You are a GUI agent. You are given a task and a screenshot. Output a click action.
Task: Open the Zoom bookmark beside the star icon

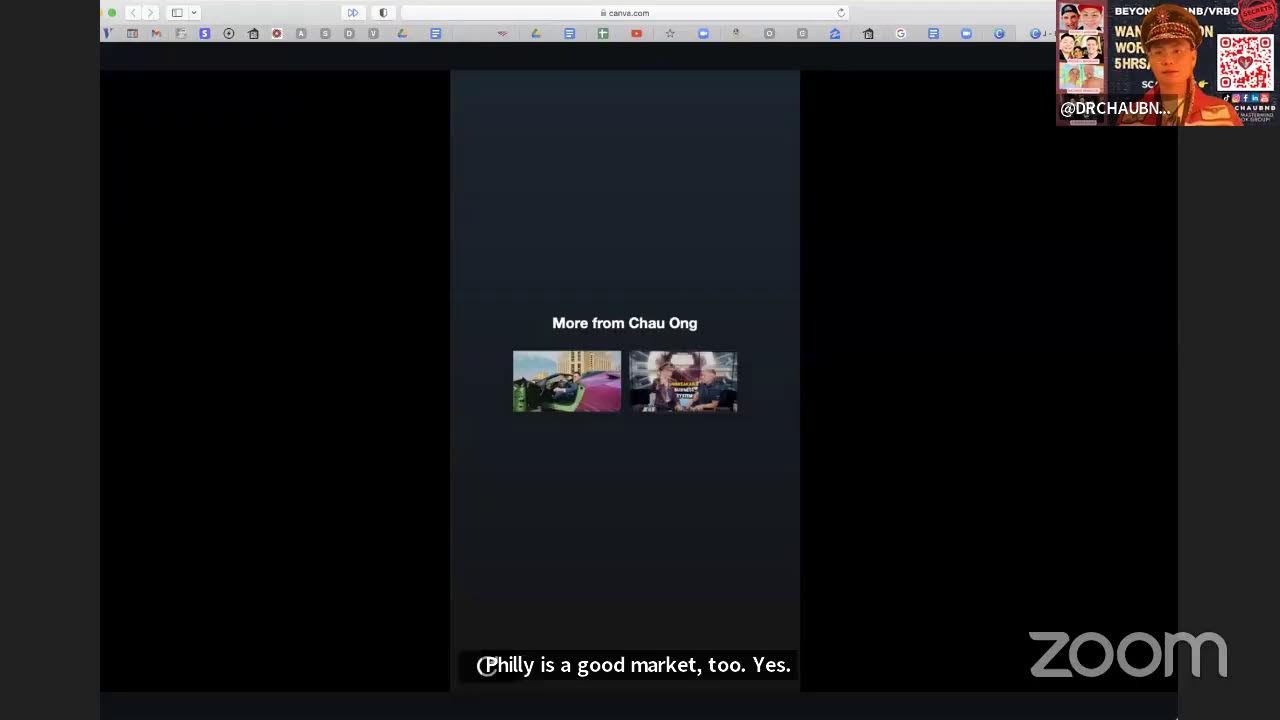pos(703,33)
